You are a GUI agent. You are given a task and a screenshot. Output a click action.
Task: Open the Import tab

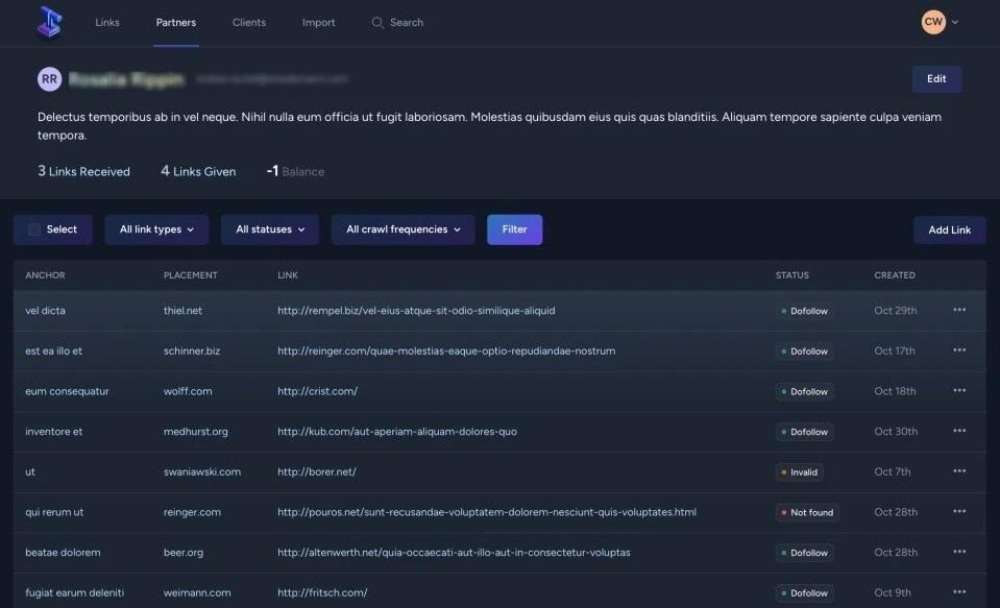point(318,22)
